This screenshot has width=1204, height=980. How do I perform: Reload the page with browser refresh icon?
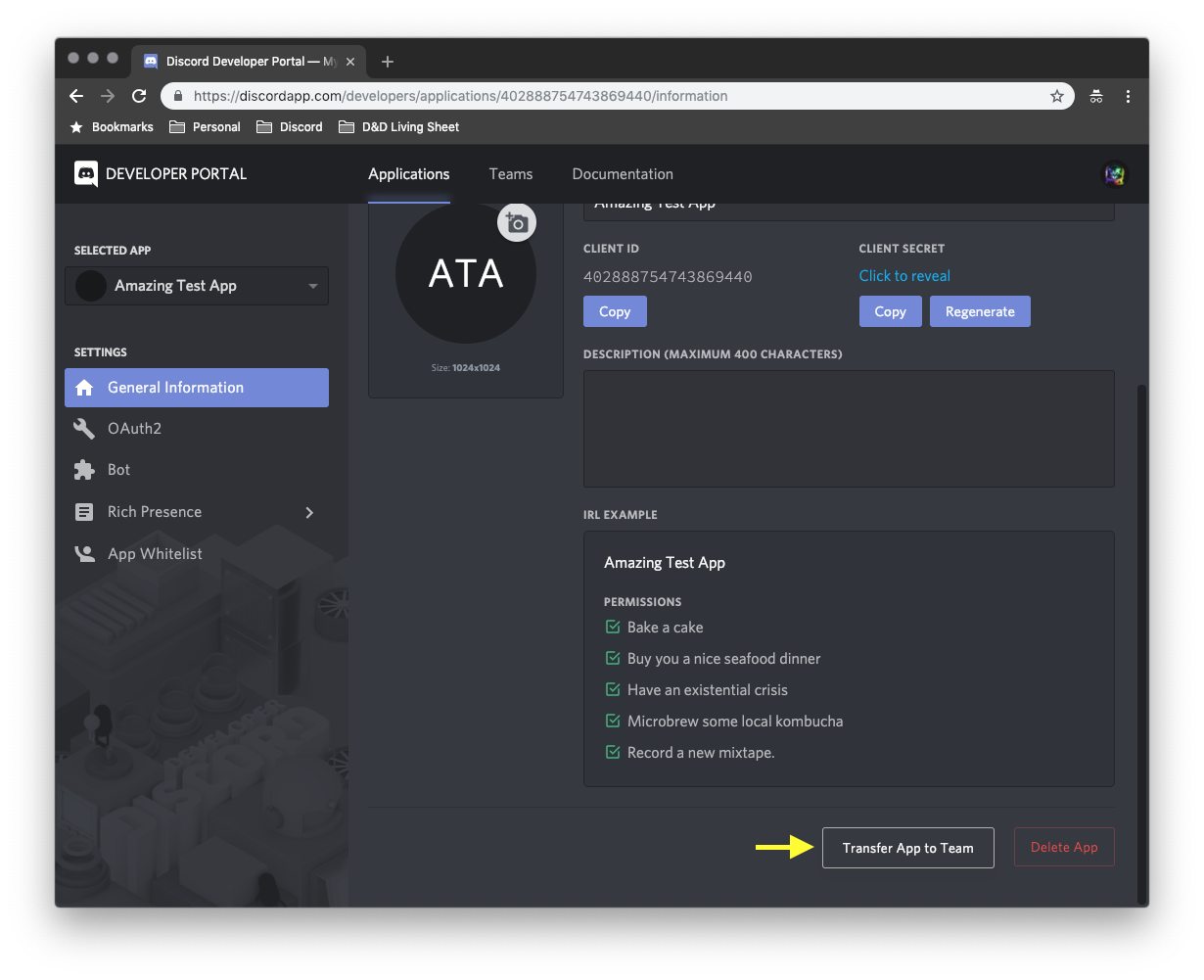pos(139,96)
